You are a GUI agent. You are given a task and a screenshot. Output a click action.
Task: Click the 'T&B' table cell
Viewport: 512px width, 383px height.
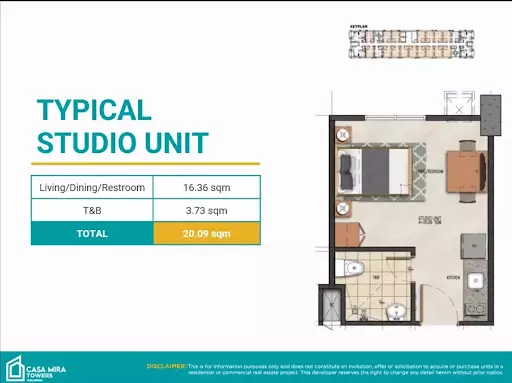click(92, 210)
